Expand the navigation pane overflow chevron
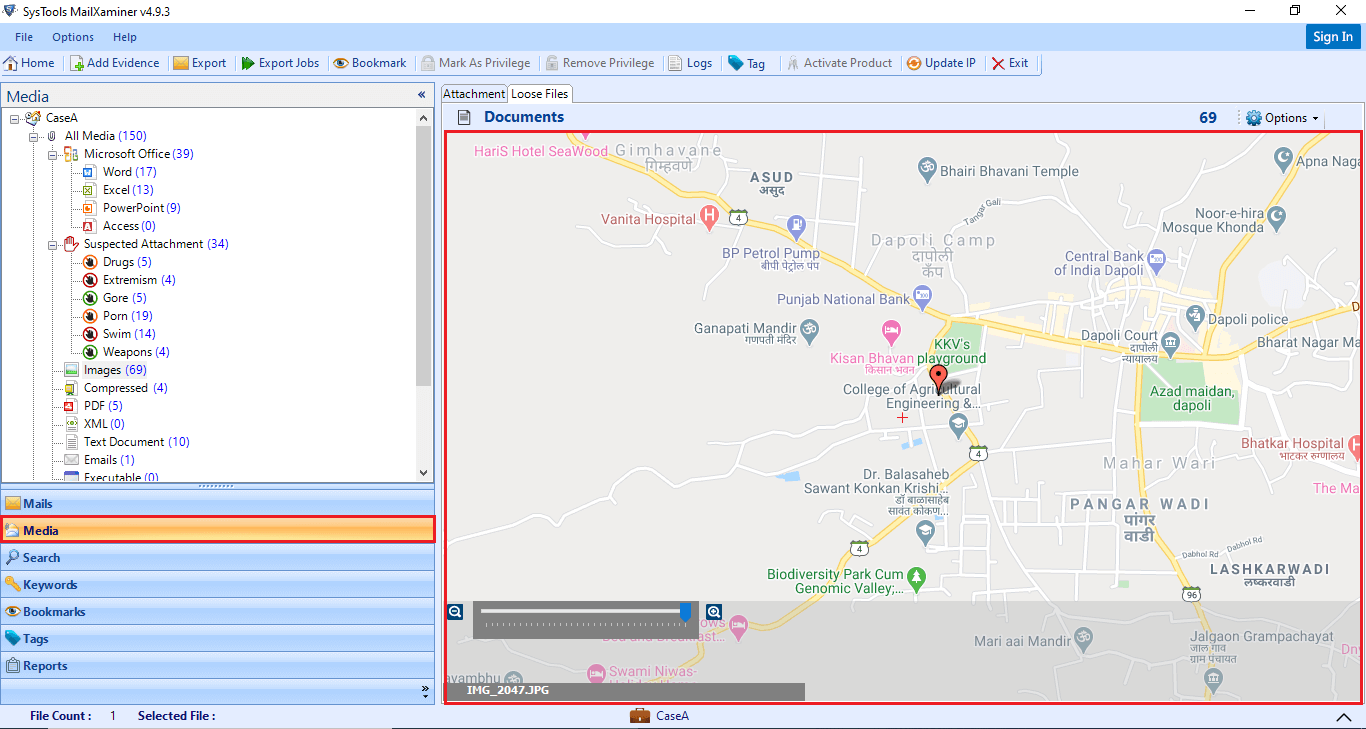 (423, 691)
